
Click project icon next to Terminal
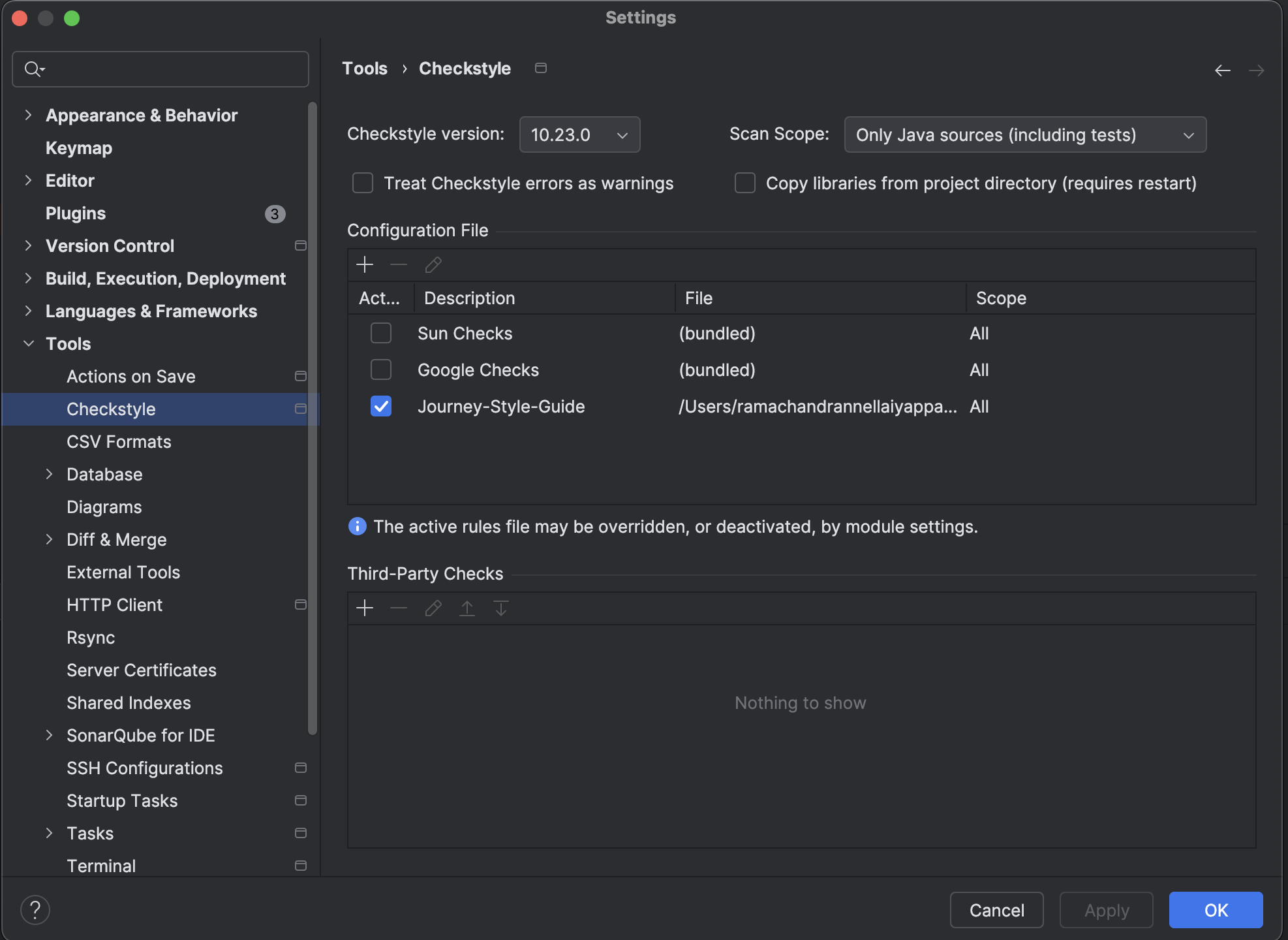click(x=301, y=866)
